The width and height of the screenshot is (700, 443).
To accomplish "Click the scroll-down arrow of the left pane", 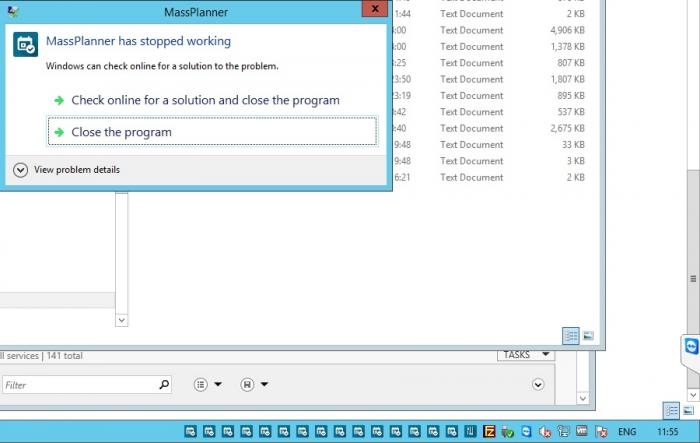I will [121, 320].
